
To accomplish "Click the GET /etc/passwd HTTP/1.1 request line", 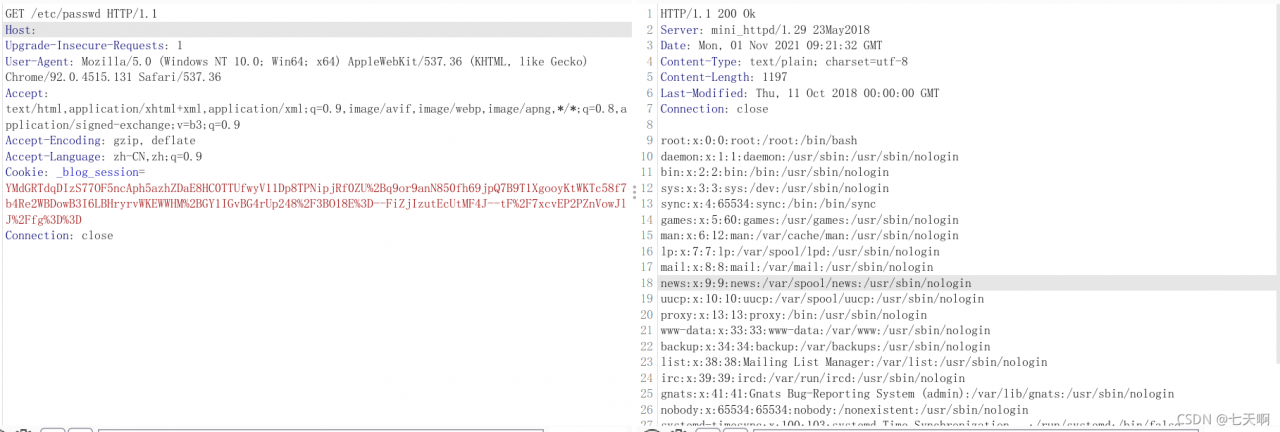I will click(x=81, y=14).
